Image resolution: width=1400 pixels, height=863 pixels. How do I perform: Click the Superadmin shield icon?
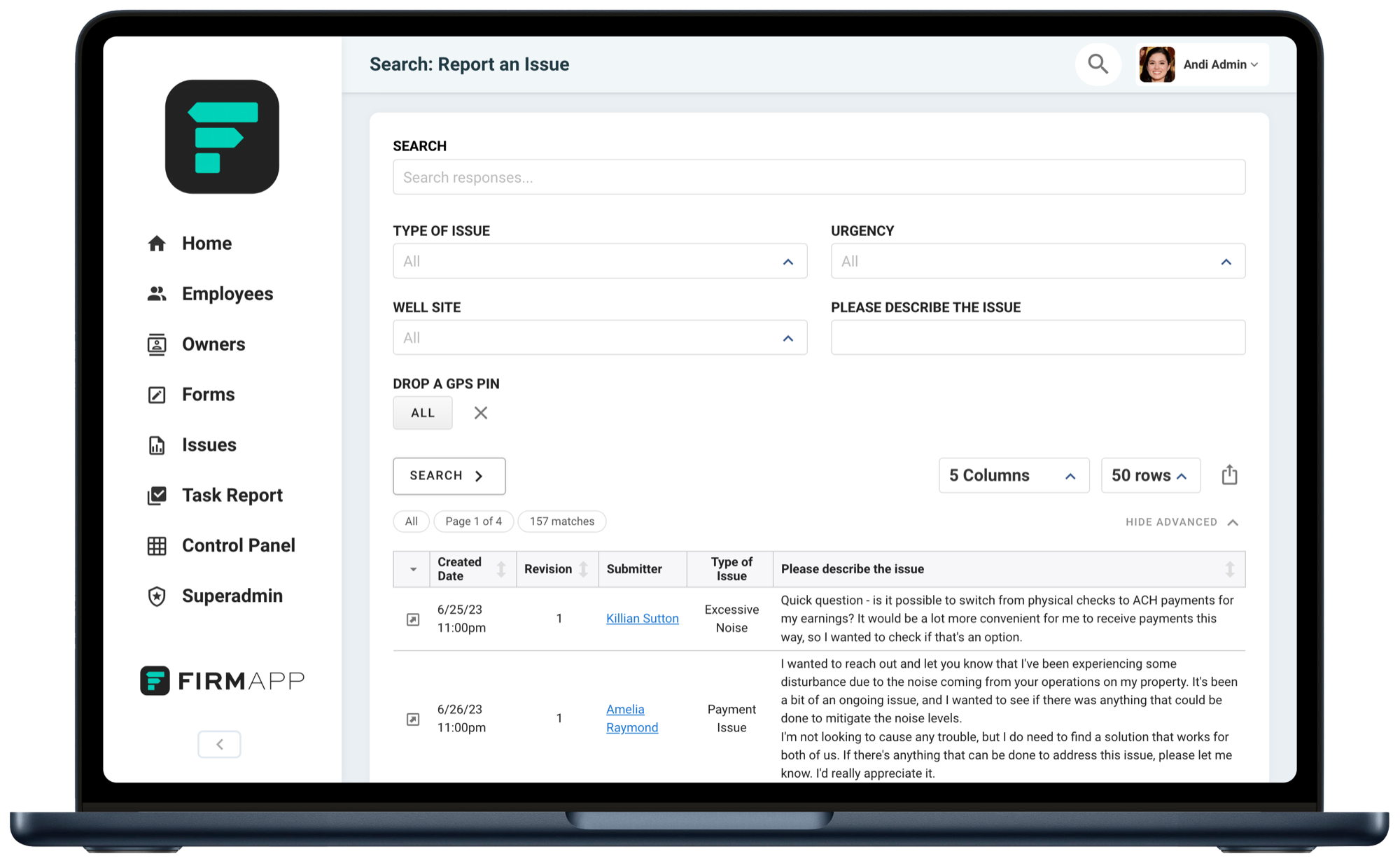tap(157, 596)
